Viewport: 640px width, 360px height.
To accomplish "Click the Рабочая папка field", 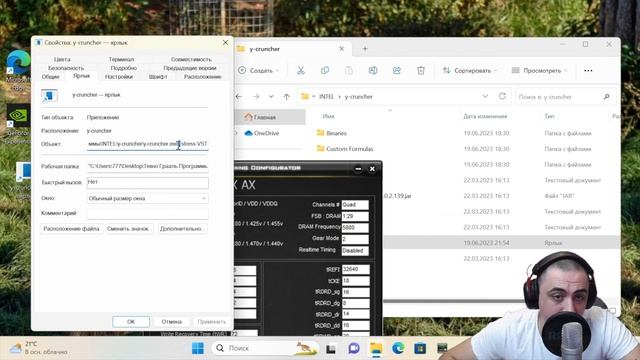I will (x=148, y=167).
